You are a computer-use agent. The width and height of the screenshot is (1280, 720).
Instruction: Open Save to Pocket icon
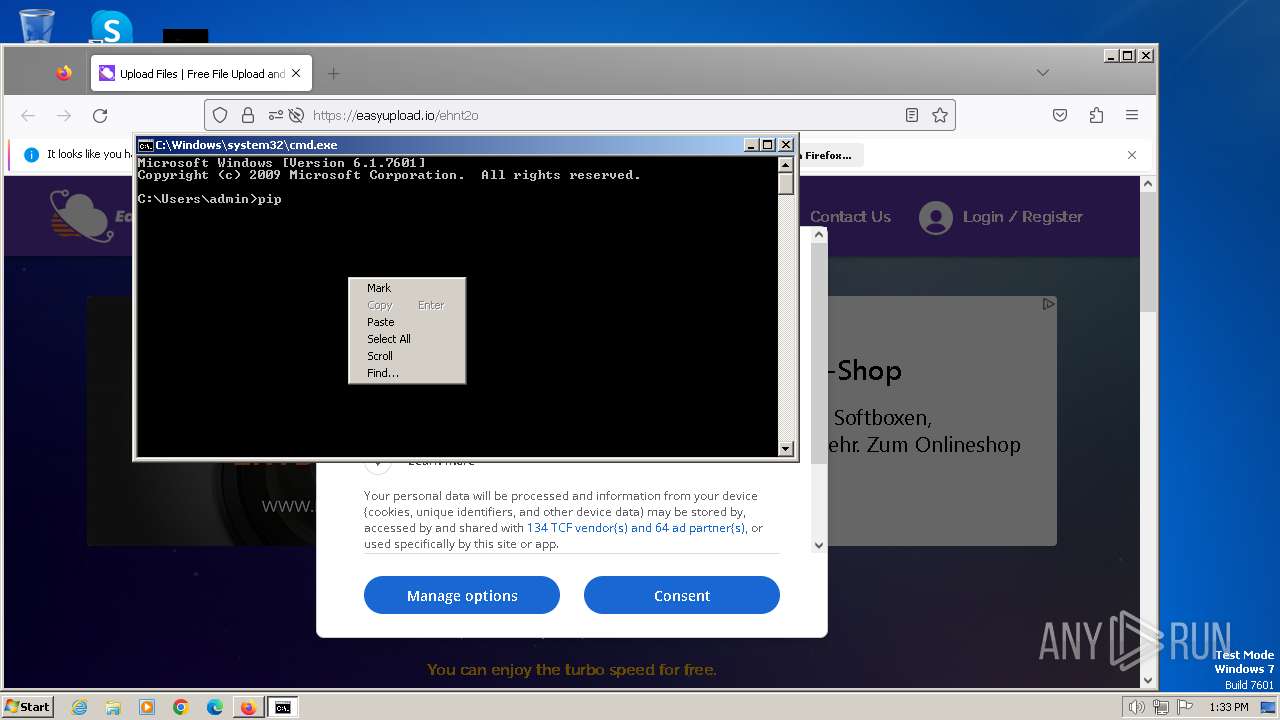coord(1060,115)
